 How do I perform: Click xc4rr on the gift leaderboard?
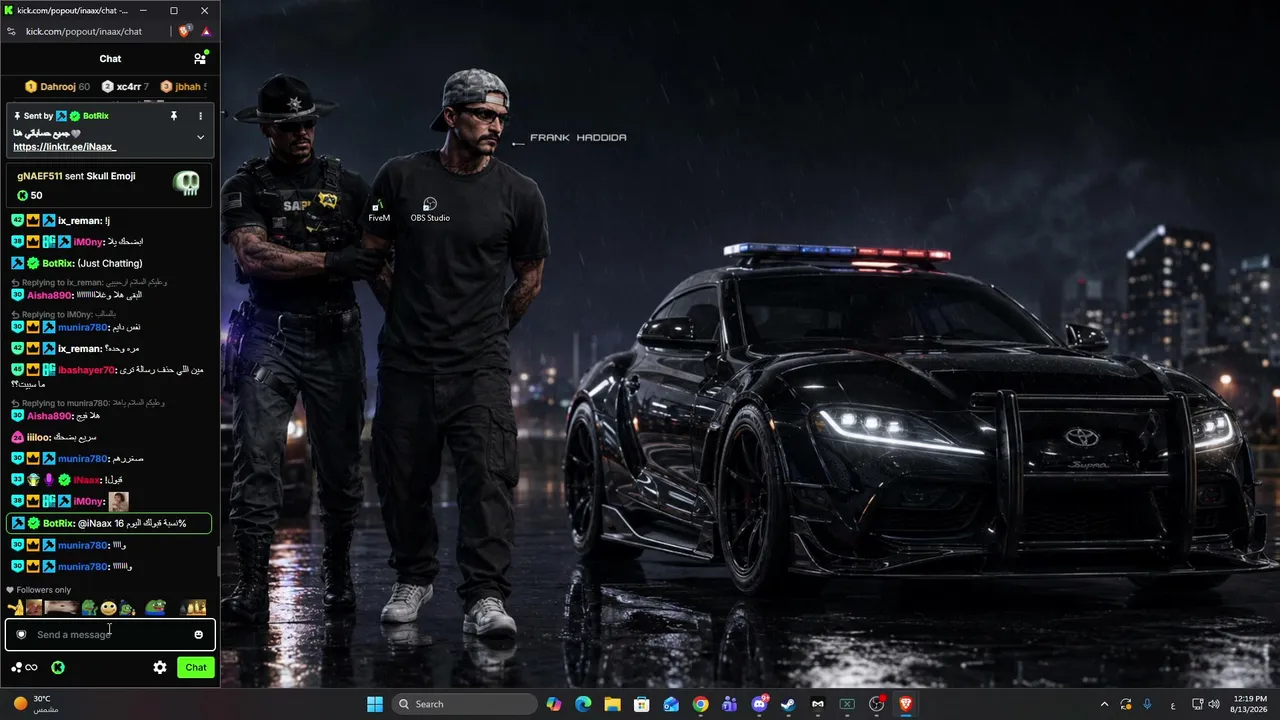click(126, 87)
